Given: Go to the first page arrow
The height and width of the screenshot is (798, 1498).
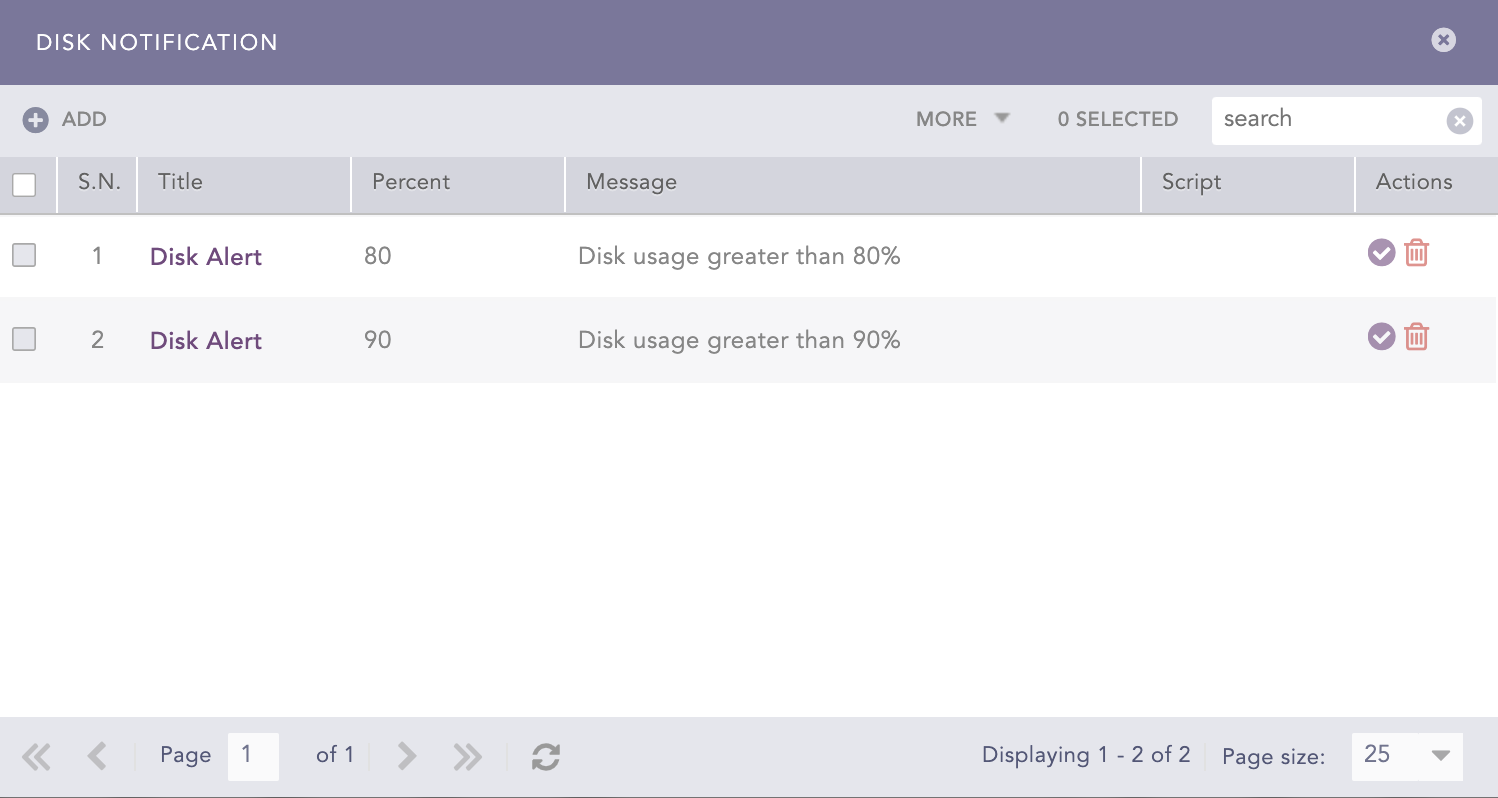Looking at the screenshot, I should pyautogui.click(x=36, y=756).
